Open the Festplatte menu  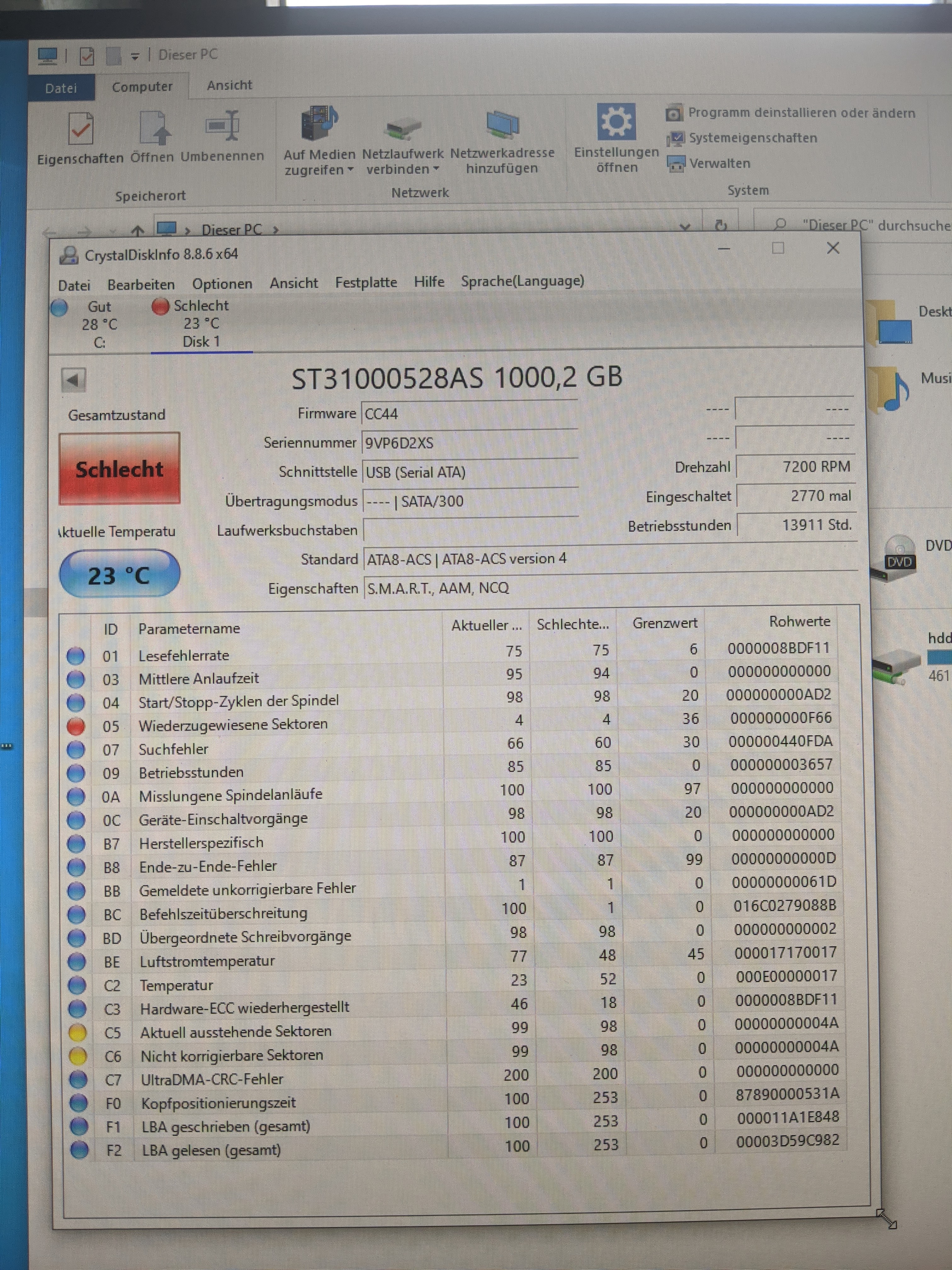[x=365, y=283]
